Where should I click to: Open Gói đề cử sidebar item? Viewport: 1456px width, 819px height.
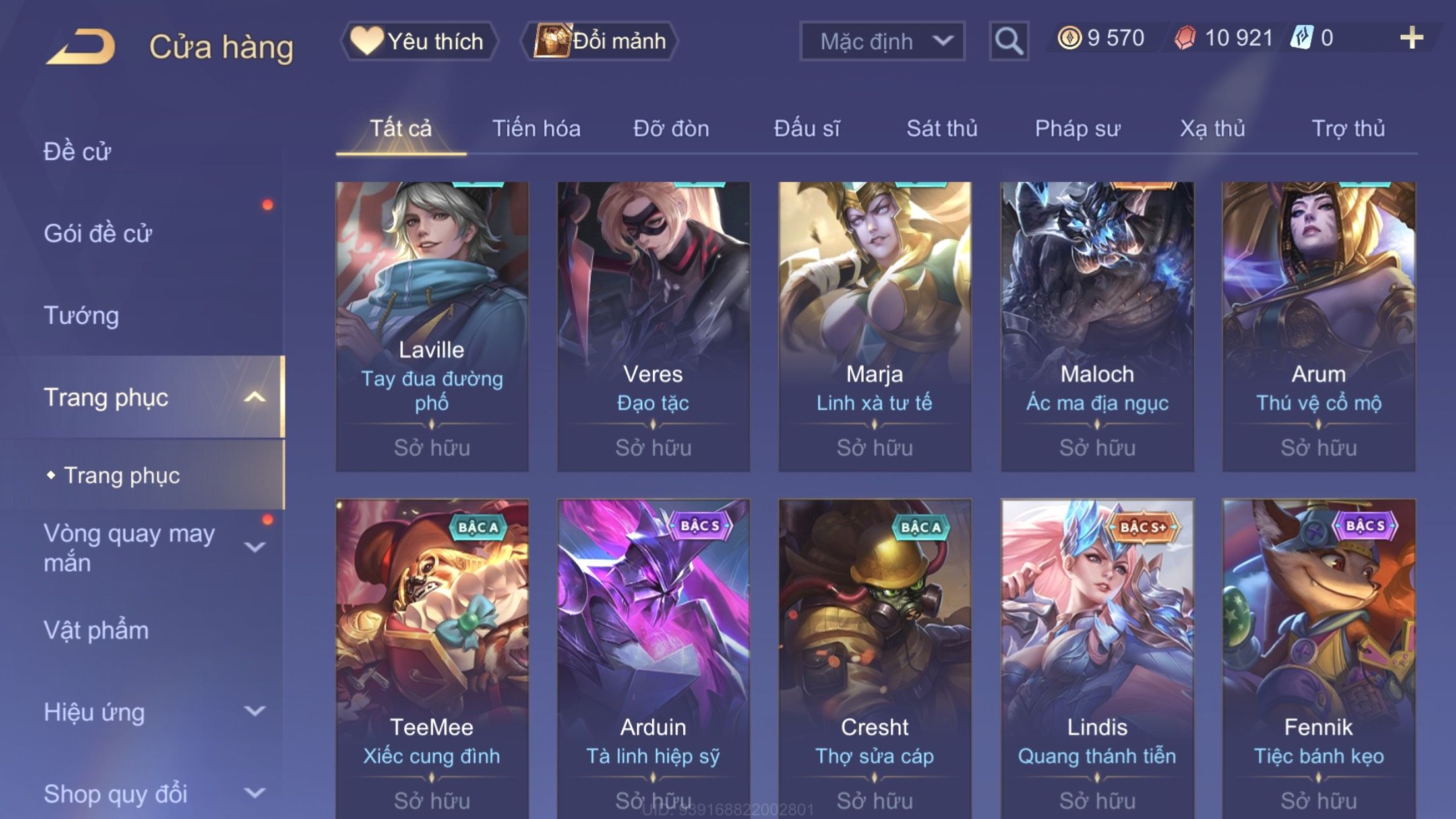pos(98,233)
